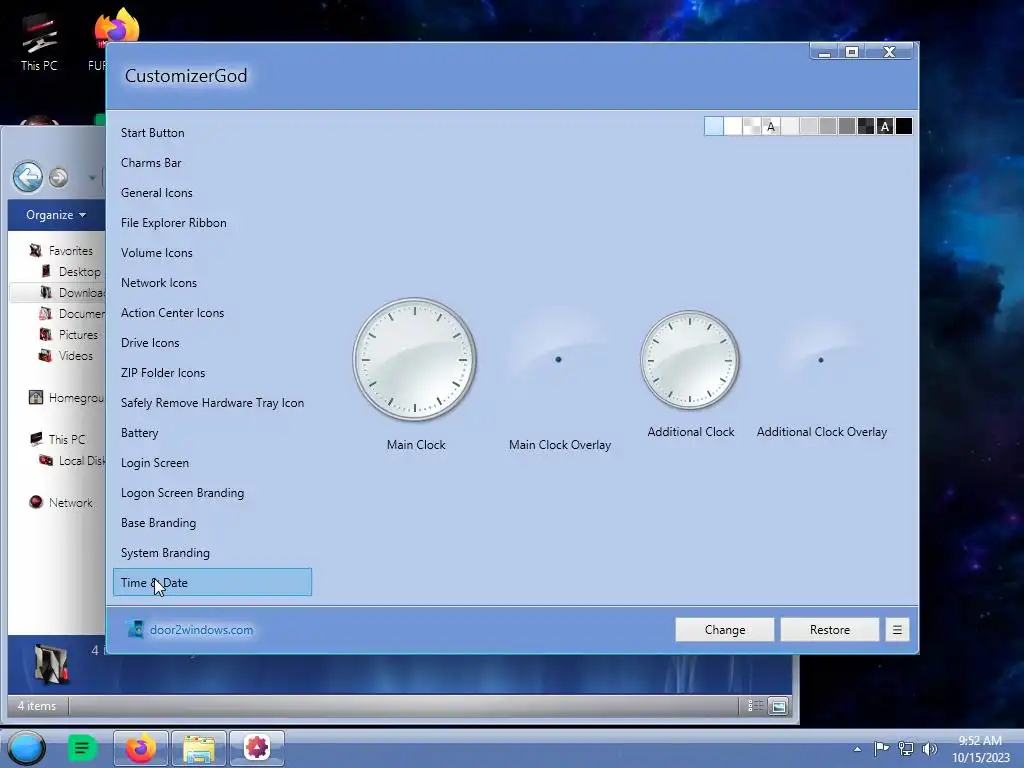Click the Restore button

pyautogui.click(x=829, y=630)
